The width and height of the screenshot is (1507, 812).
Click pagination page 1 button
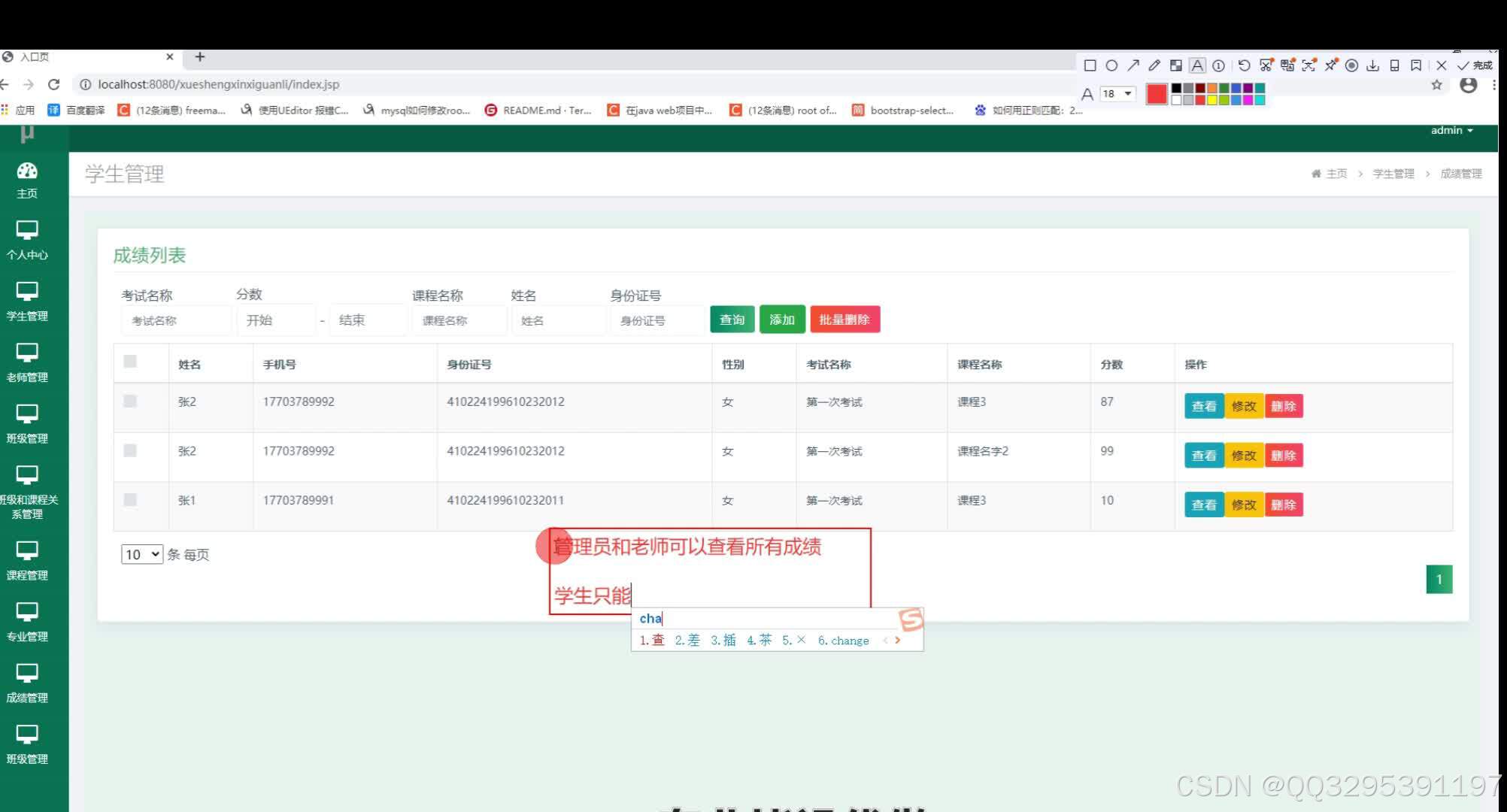[x=1439, y=579]
